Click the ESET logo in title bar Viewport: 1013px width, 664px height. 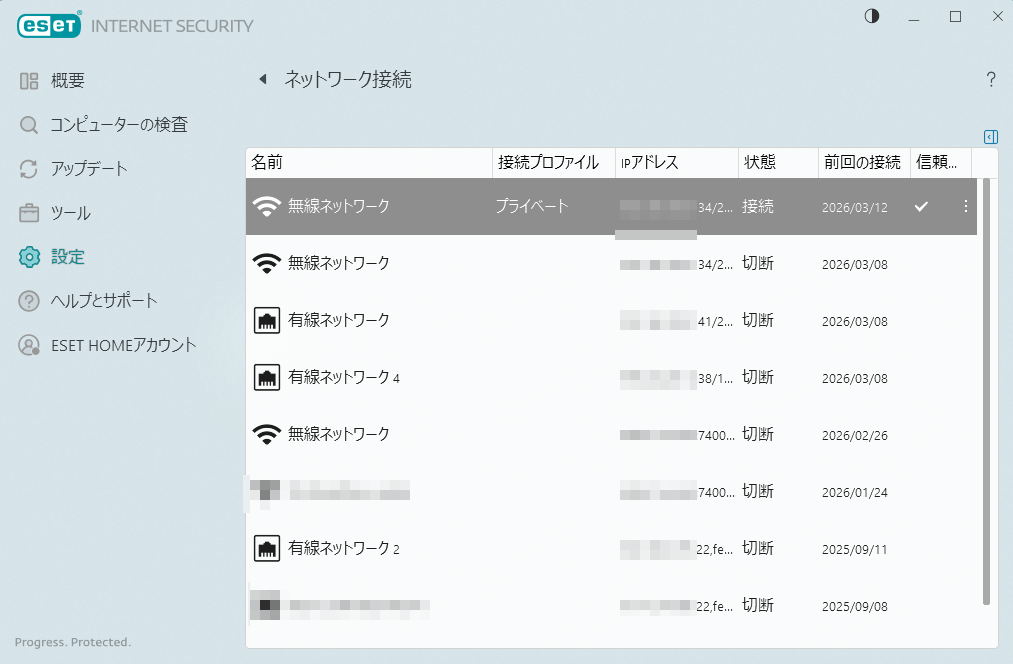tap(48, 26)
